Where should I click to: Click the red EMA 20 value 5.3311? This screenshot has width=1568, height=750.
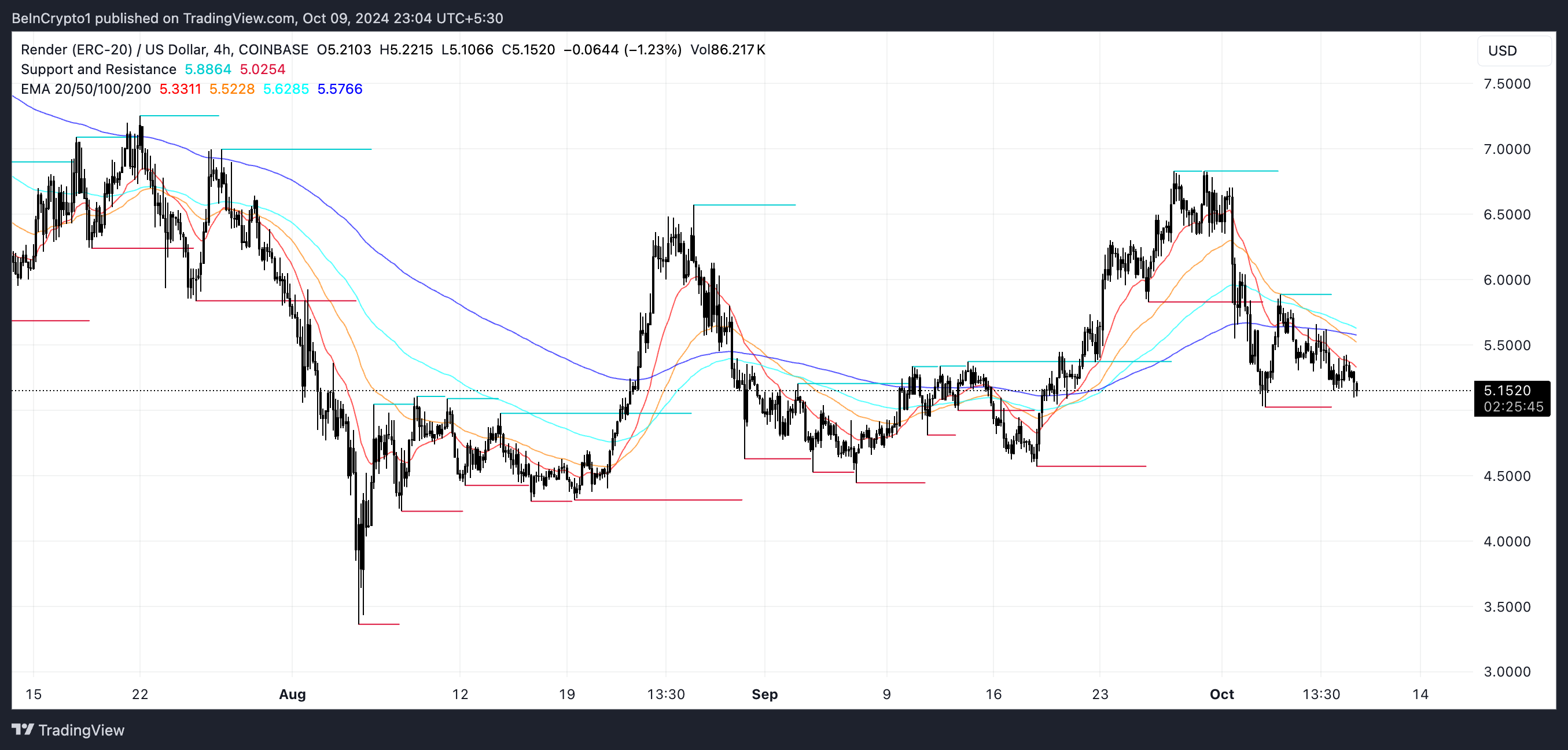click(x=180, y=89)
